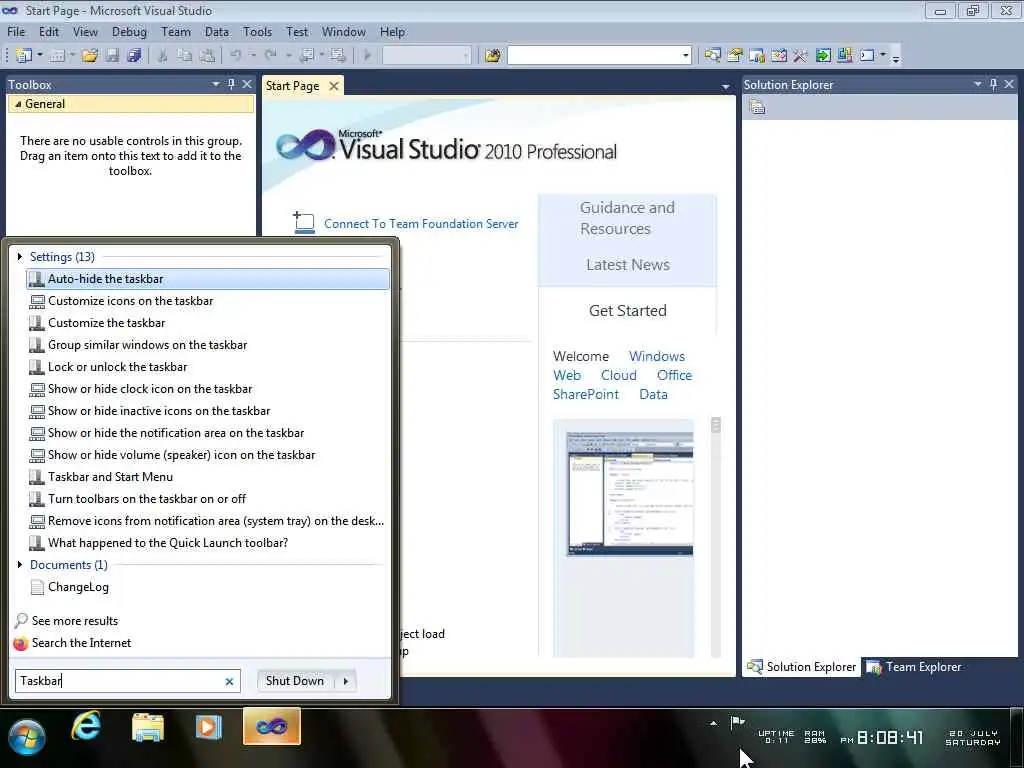Clear the Start menu search box
The image size is (1024, 768).
tap(229, 681)
